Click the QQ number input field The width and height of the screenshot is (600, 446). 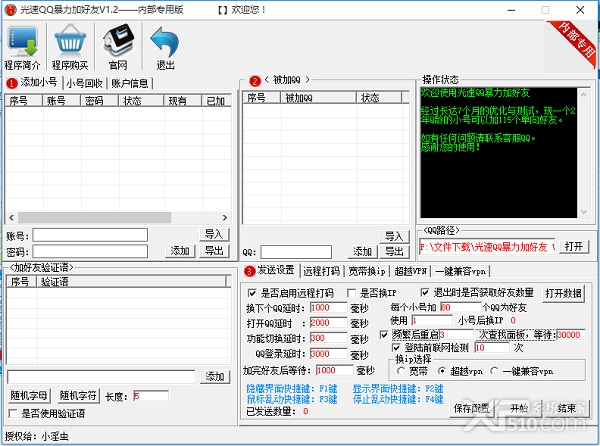[296, 252]
